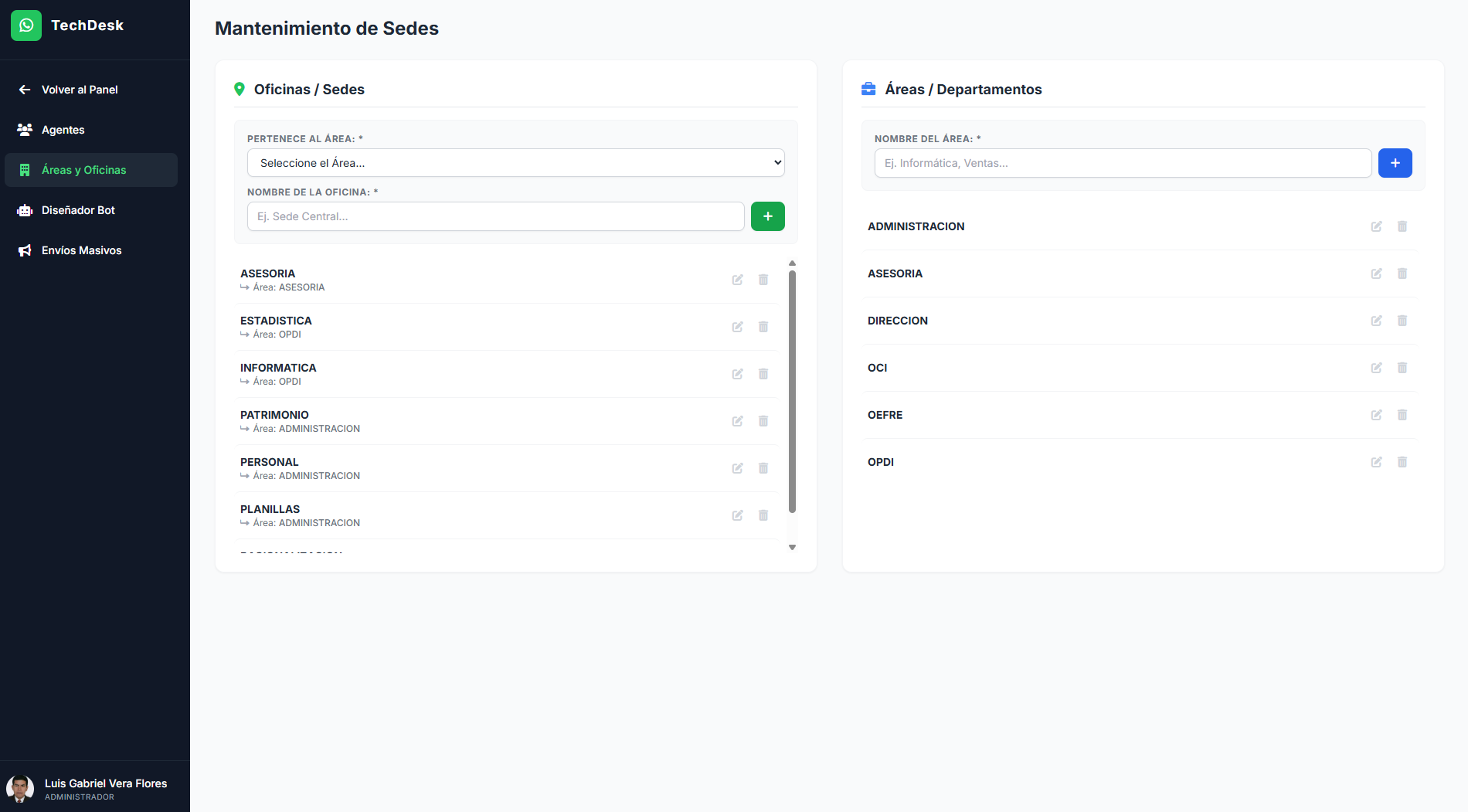Screen dimensions: 1468x812
Task: Click Volver al Panel link
Action: click(80, 90)
